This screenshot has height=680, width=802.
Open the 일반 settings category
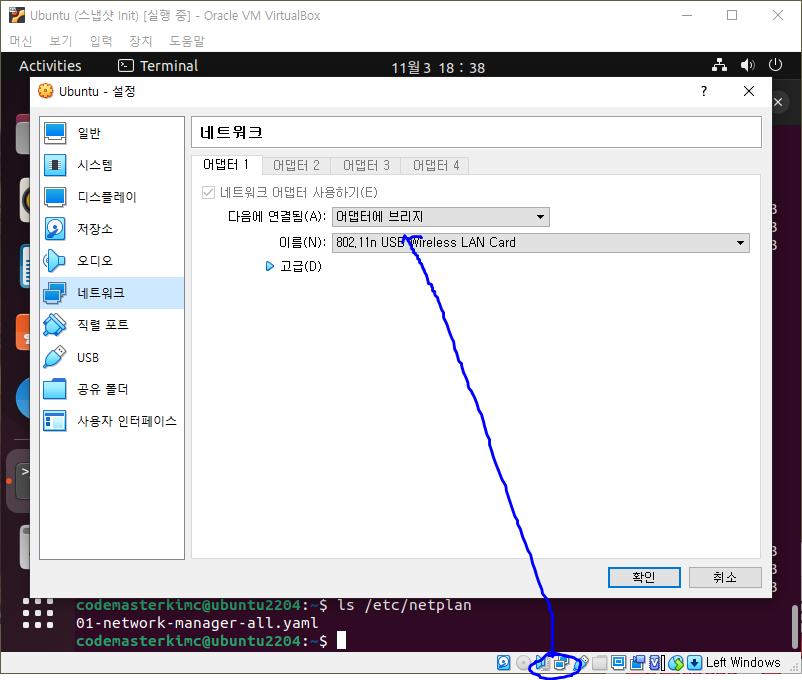112,133
